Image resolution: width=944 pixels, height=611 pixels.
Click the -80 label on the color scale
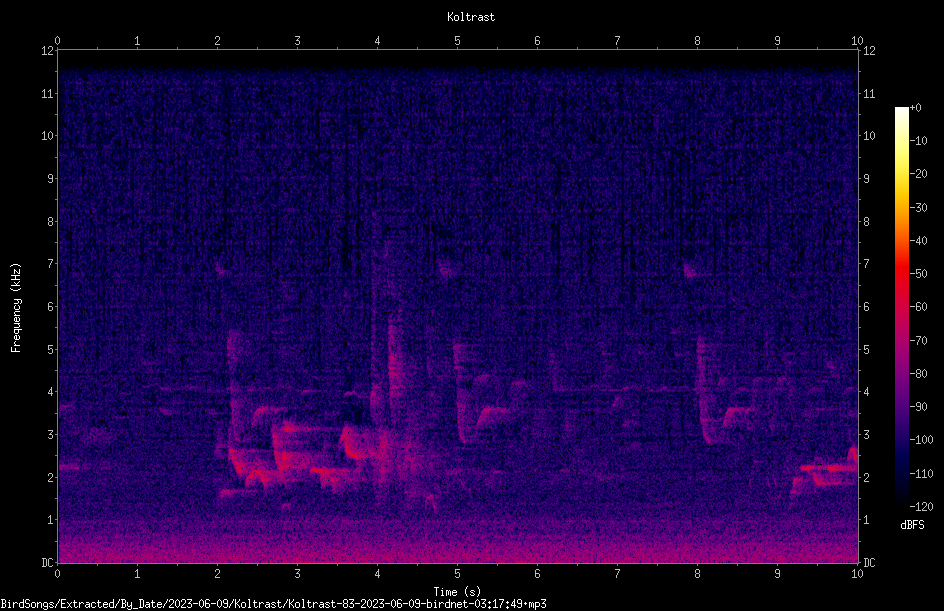pos(918,374)
